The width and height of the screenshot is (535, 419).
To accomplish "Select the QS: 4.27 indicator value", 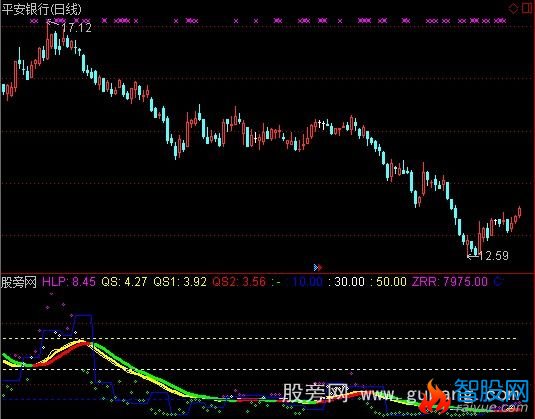I will pyautogui.click(x=124, y=282).
